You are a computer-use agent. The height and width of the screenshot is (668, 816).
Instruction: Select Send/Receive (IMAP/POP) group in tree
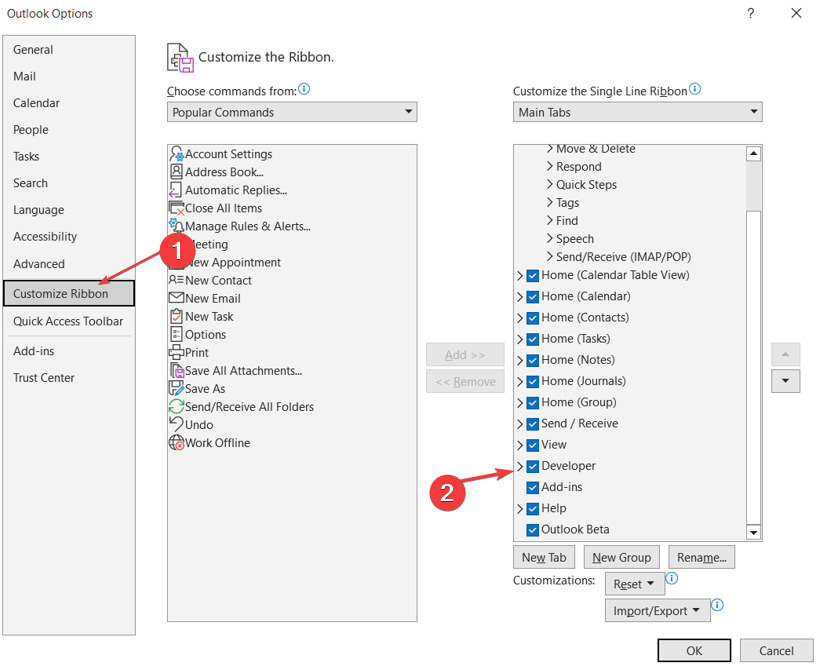[623, 257]
